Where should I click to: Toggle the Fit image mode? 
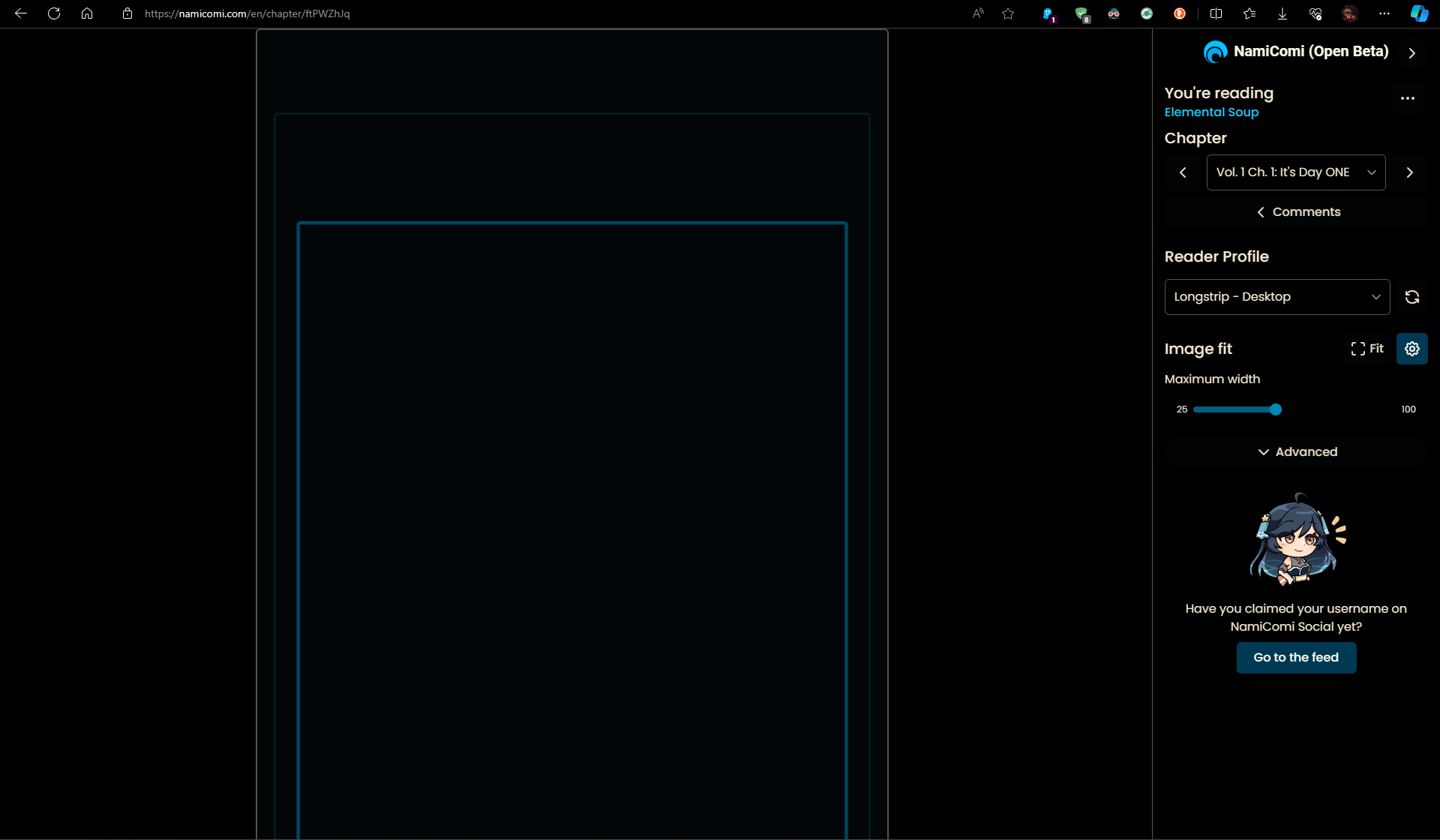click(1367, 349)
